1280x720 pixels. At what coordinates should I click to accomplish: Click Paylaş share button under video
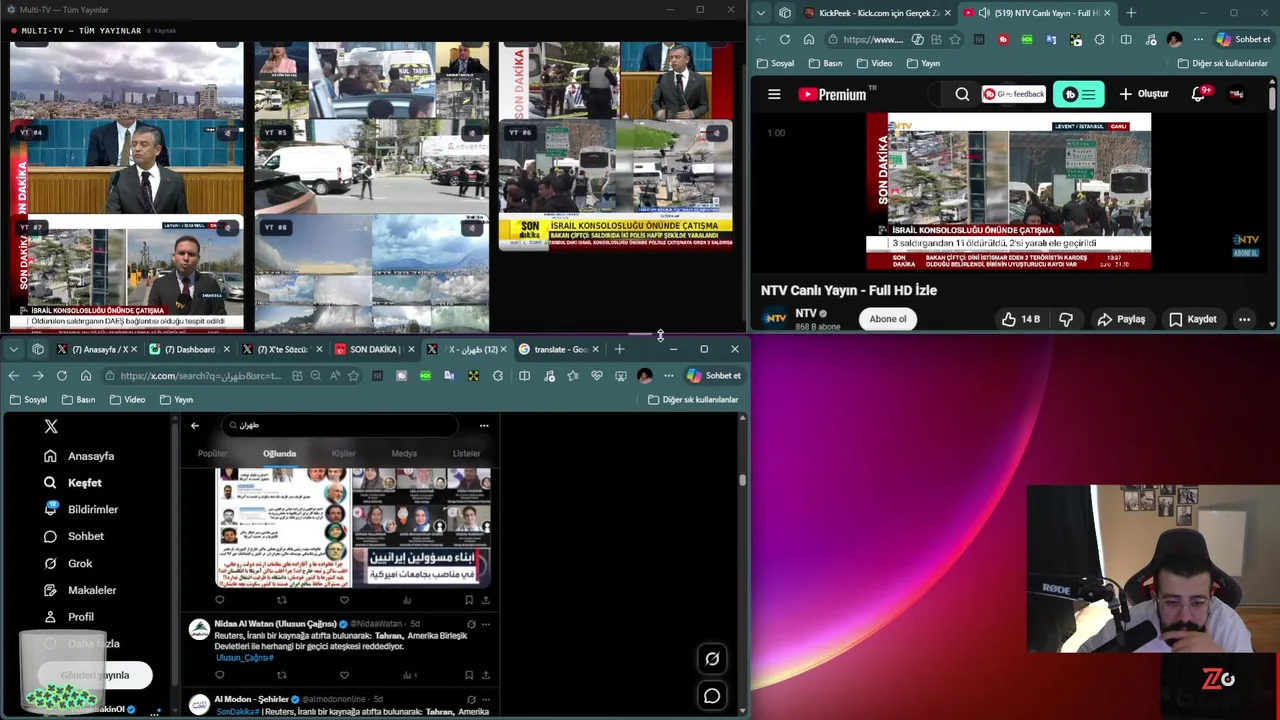pyautogui.click(x=1121, y=319)
